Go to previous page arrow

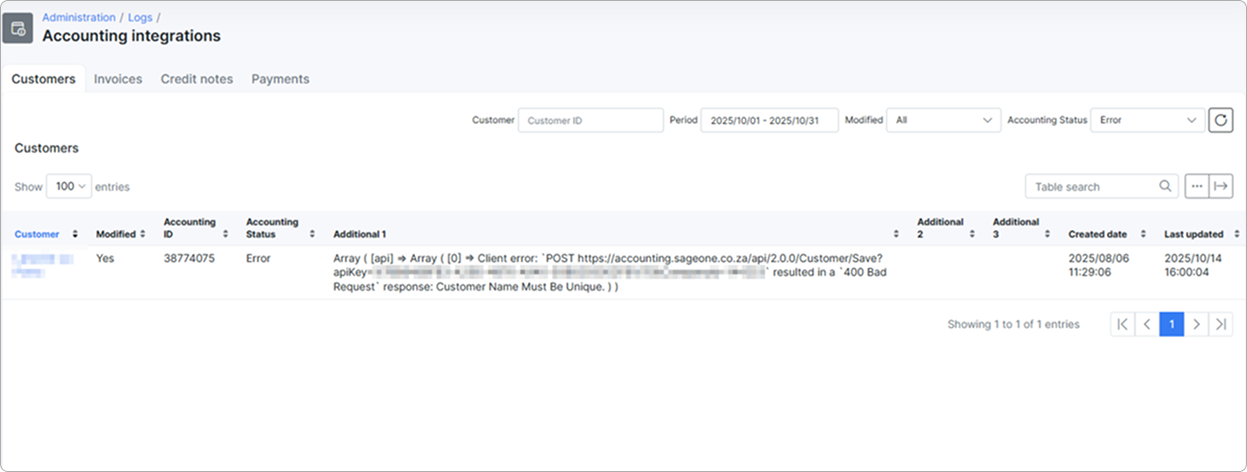pyautogui.click(x=1147, y=324)
